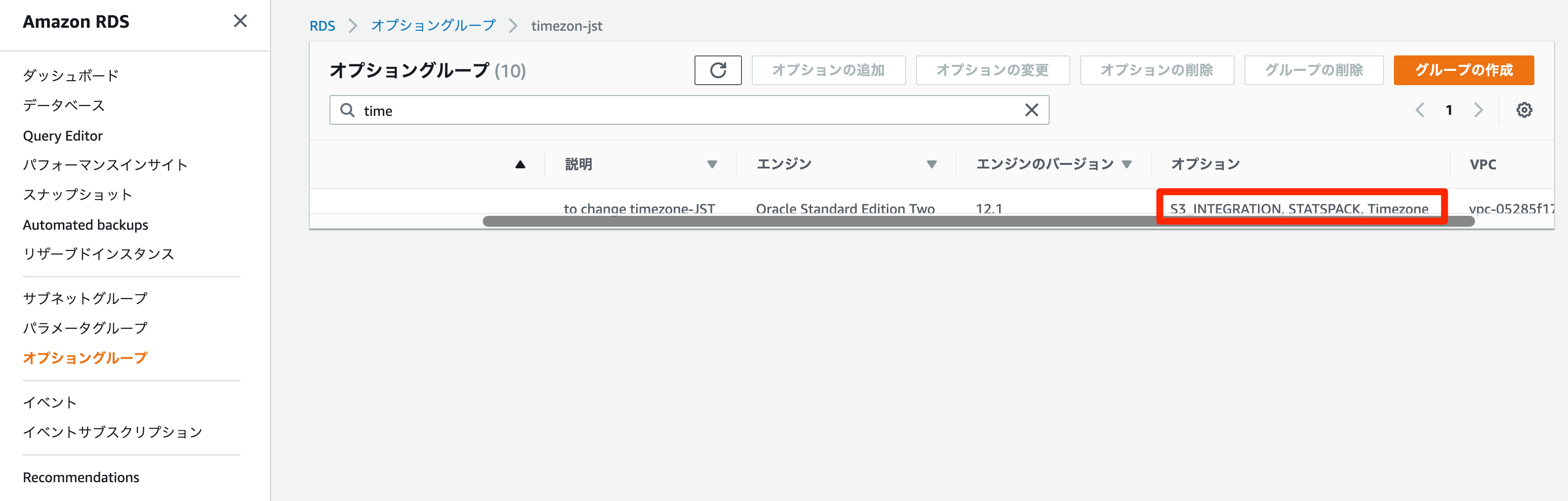The width and height of the screenshot is (1568, 501).
Task: Close the Amazon RDS sidebar with the X
Action: (x=240, y=21)
